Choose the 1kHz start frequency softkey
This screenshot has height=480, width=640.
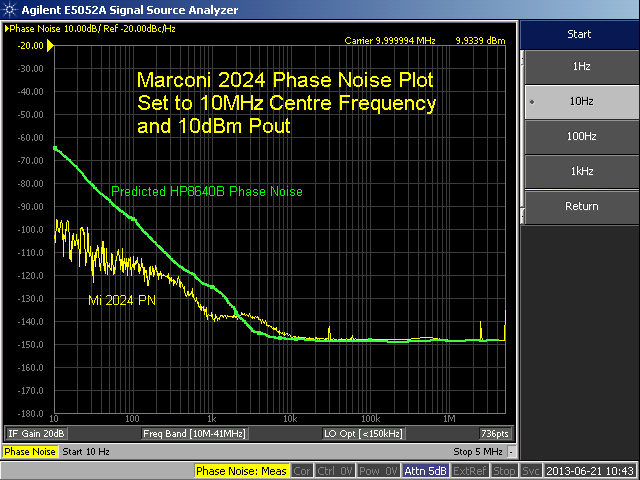click(582, 171)
